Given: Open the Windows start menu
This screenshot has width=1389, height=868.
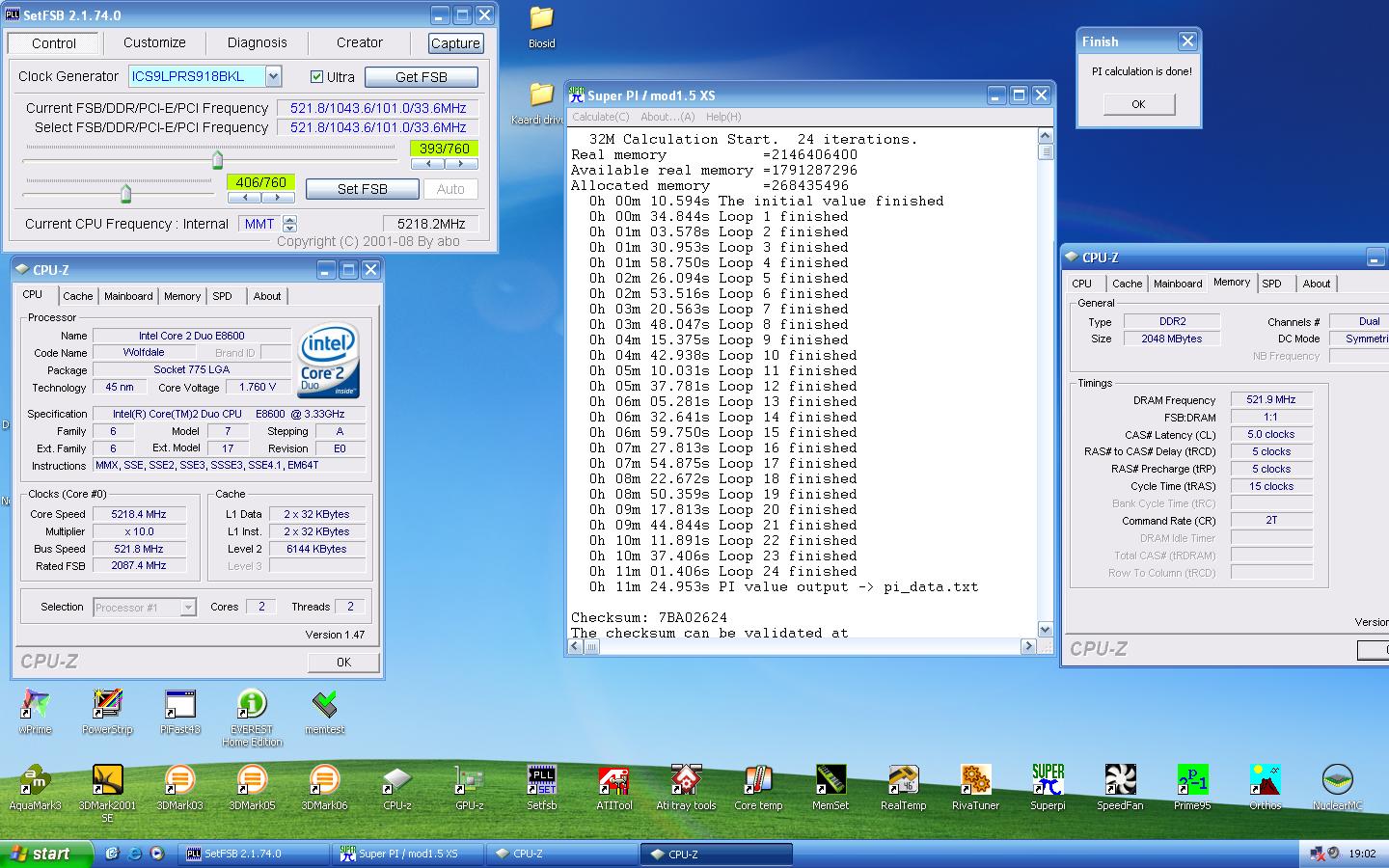Looking at the screenshot, I should pyautogui.click(x=46, y=854).
